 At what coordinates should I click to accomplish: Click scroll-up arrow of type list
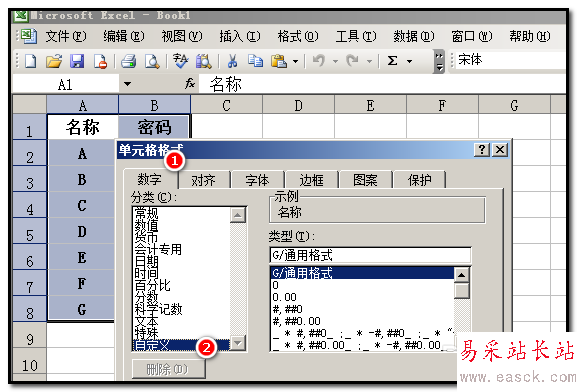pyautogui.click(x=461, y=275)
